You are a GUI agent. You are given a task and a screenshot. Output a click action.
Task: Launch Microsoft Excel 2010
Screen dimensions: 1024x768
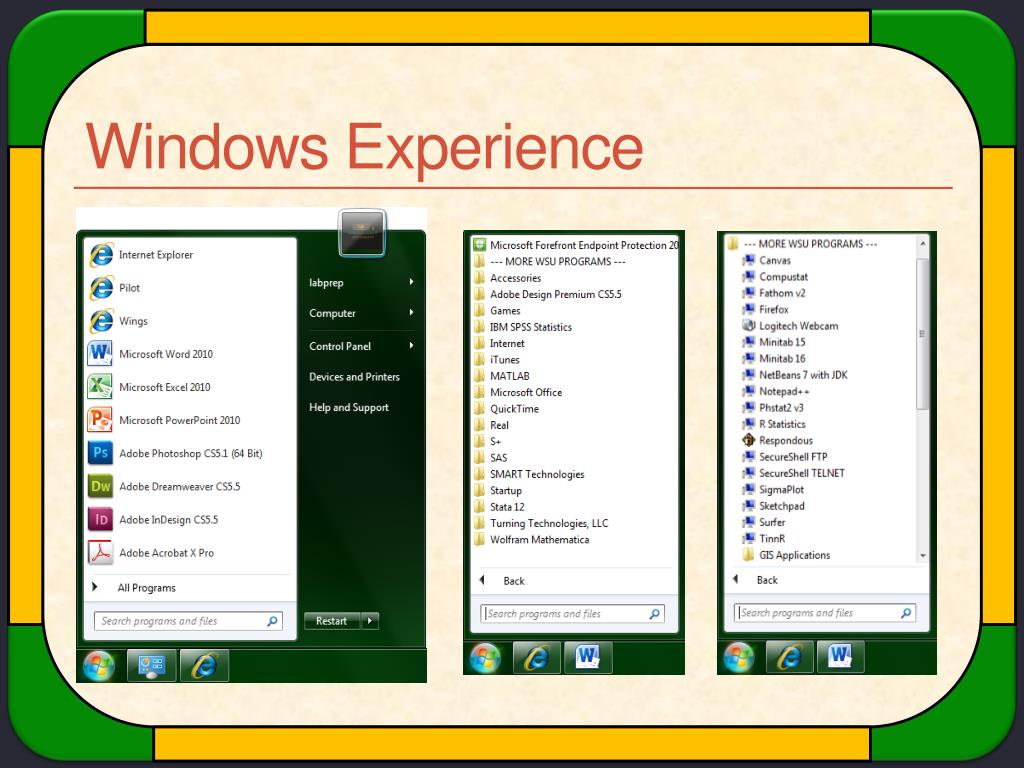(150, 387)
